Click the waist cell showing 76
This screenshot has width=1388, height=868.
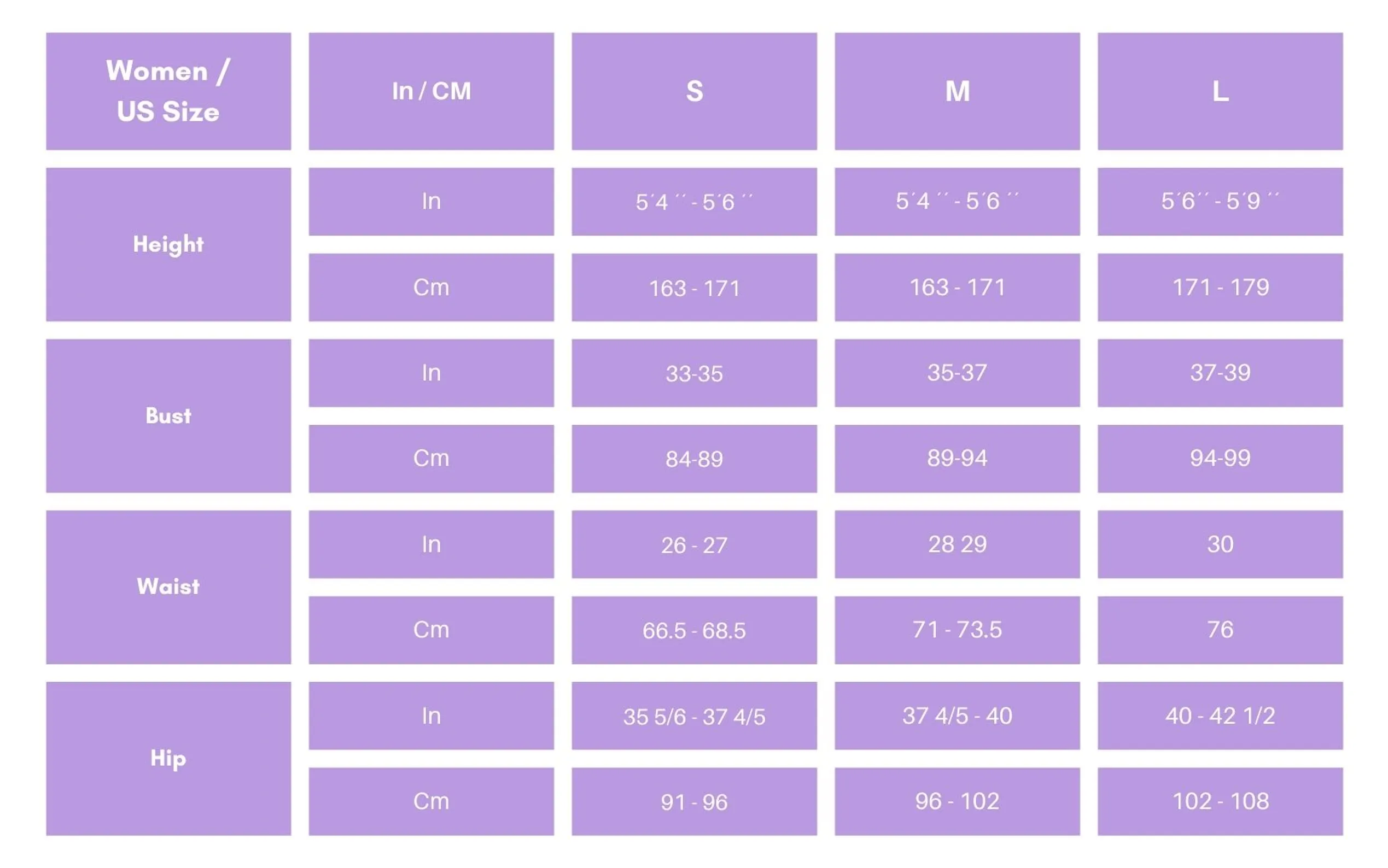point(1220,630)
